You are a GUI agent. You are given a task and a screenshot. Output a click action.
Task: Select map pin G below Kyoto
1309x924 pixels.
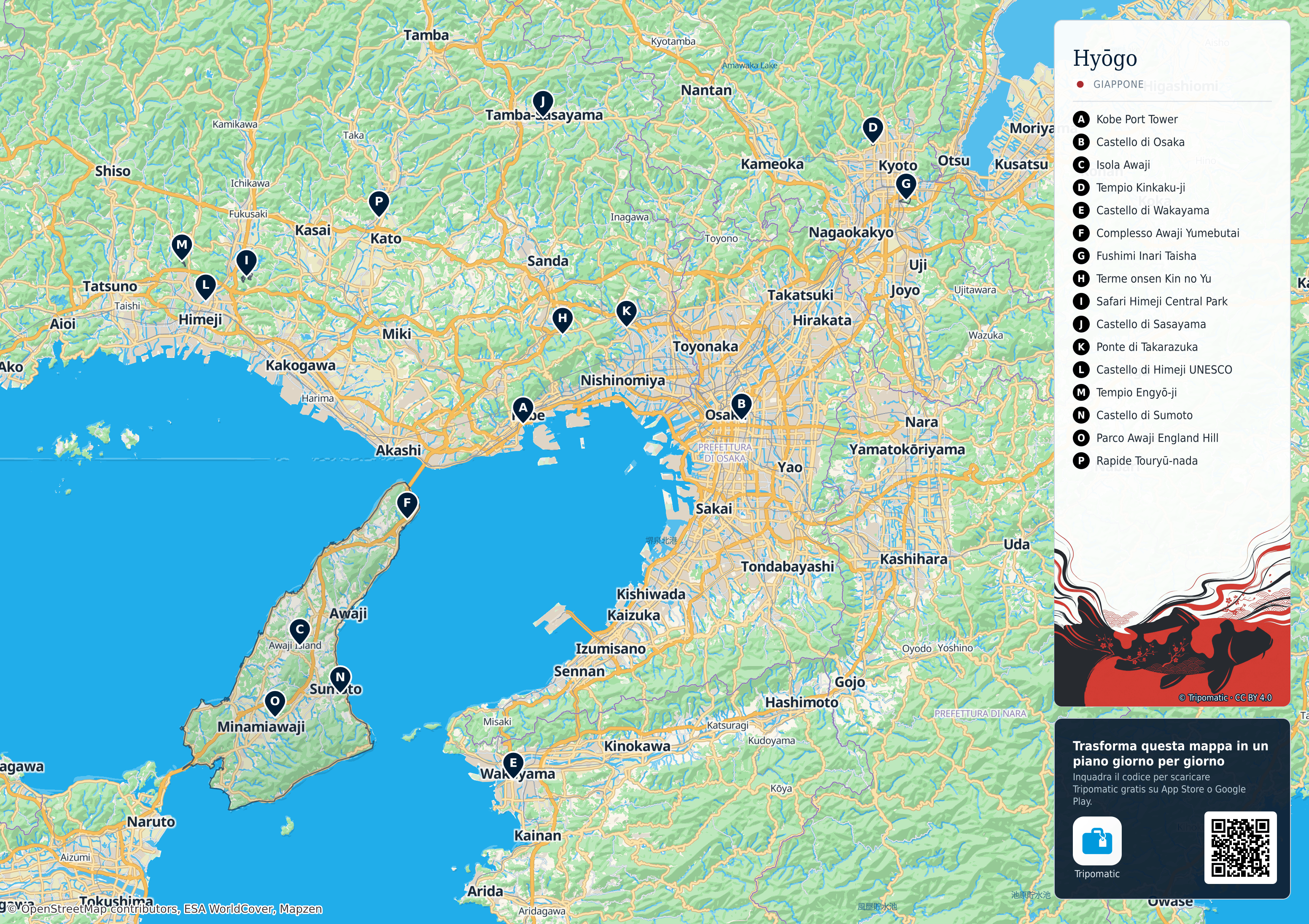point(906,186)
